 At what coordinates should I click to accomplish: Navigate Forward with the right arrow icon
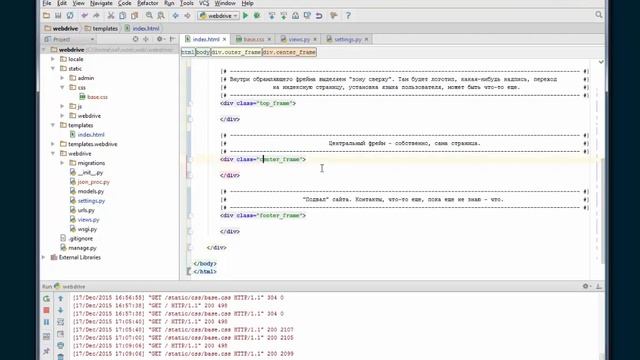(187, 16)
